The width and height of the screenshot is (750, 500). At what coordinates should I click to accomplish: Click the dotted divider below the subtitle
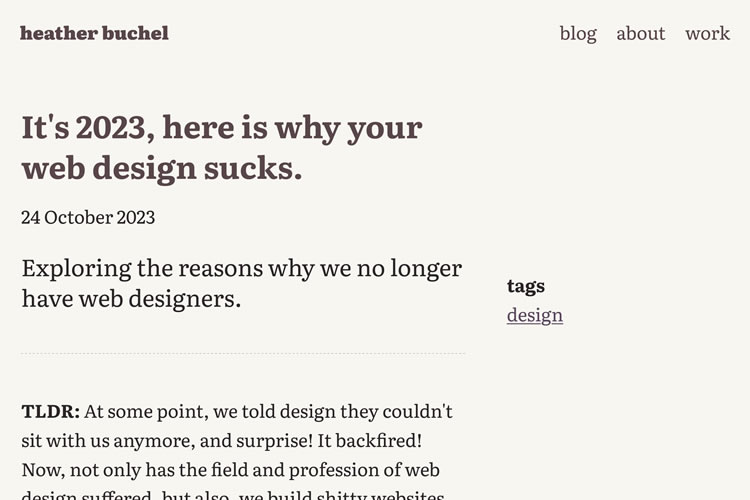tap(243, 353)
